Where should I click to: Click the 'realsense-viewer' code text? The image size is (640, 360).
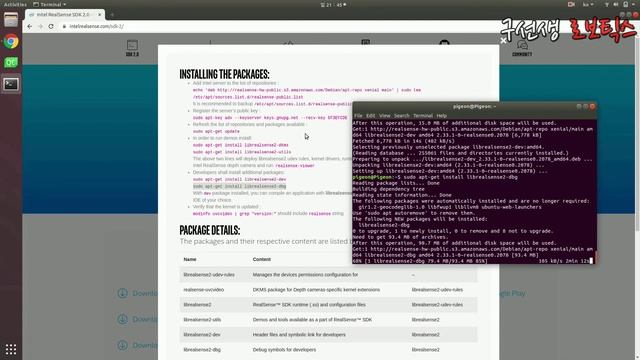click(295, 166)
